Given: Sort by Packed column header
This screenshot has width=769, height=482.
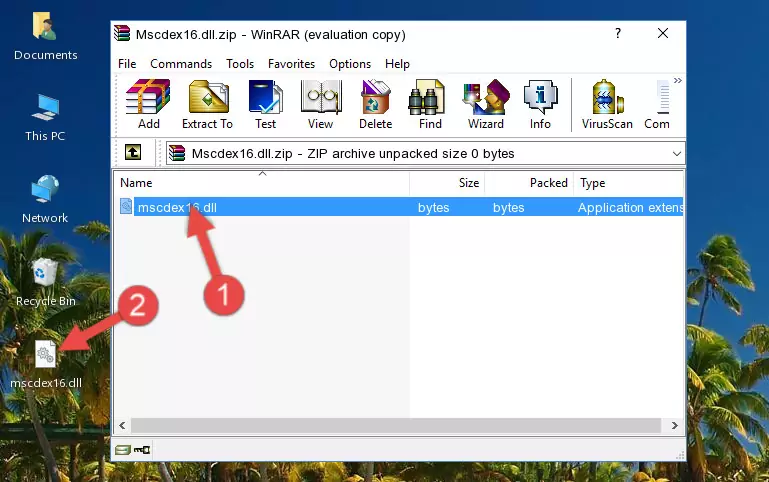Looking at the screenshot, I should [x=529, y=182].
